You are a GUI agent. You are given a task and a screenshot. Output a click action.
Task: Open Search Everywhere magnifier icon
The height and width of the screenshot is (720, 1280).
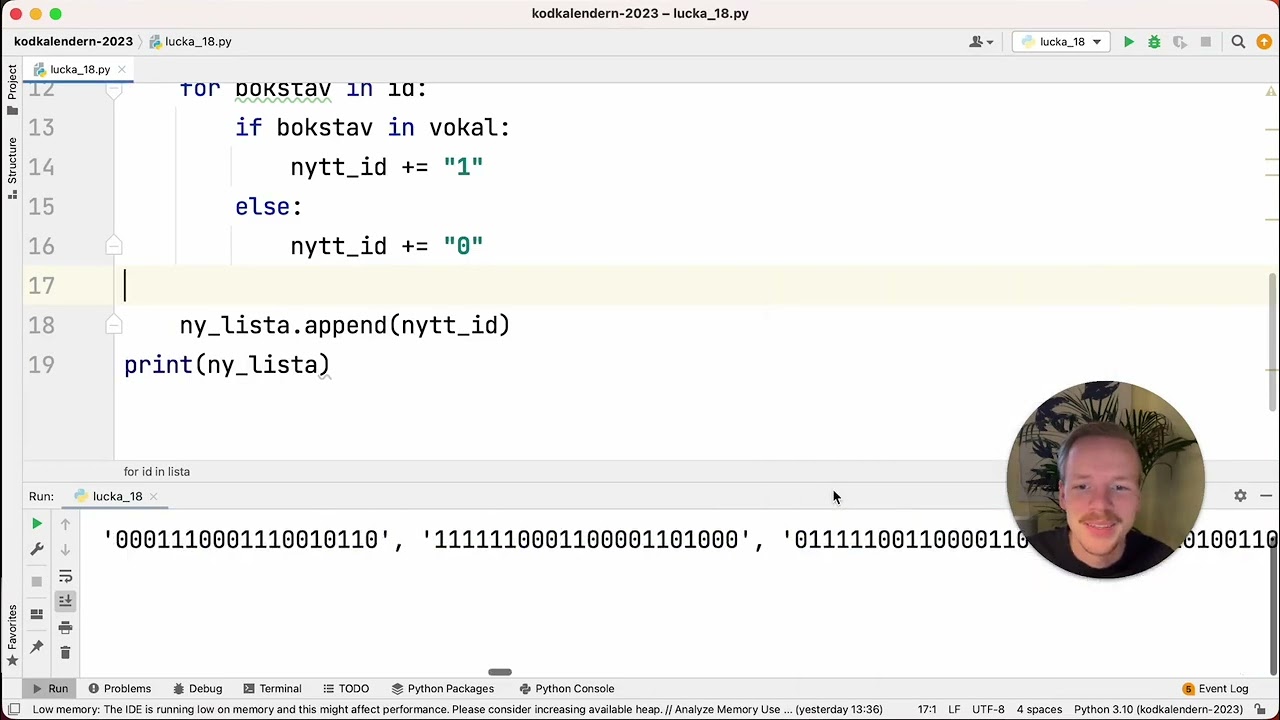click(x=1238, y=42)
